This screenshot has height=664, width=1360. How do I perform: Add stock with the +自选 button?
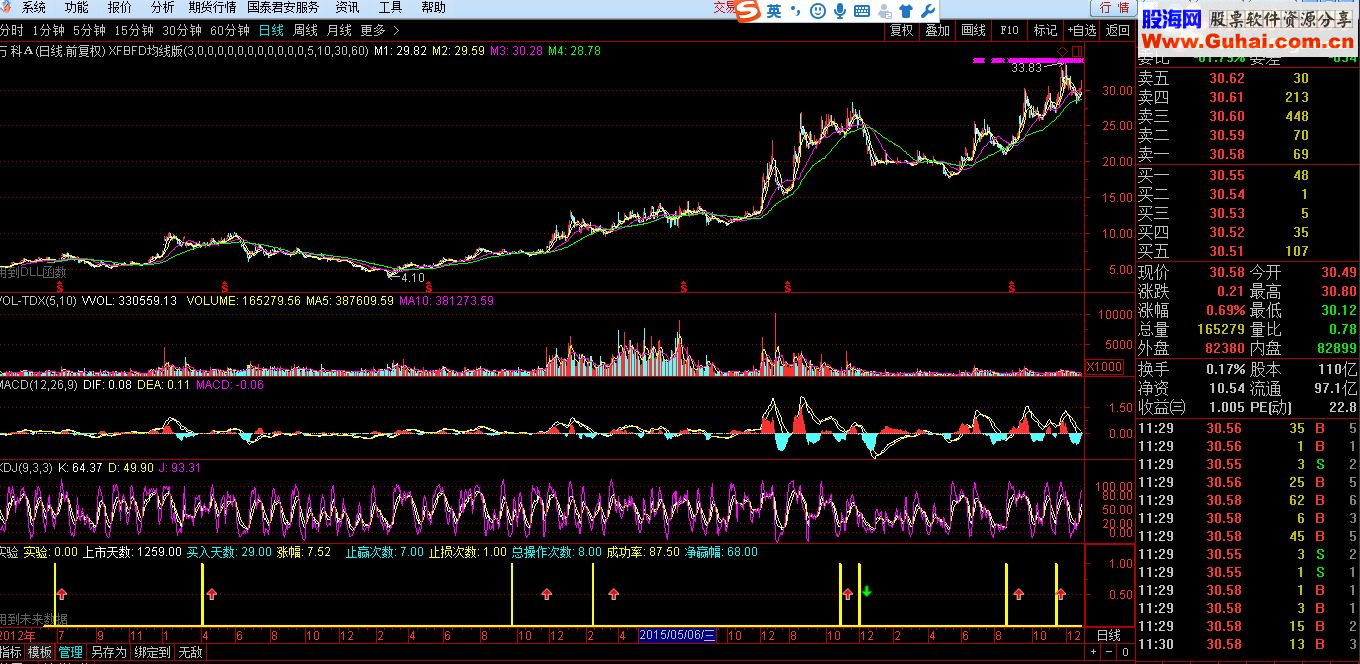click(1082, 31)
